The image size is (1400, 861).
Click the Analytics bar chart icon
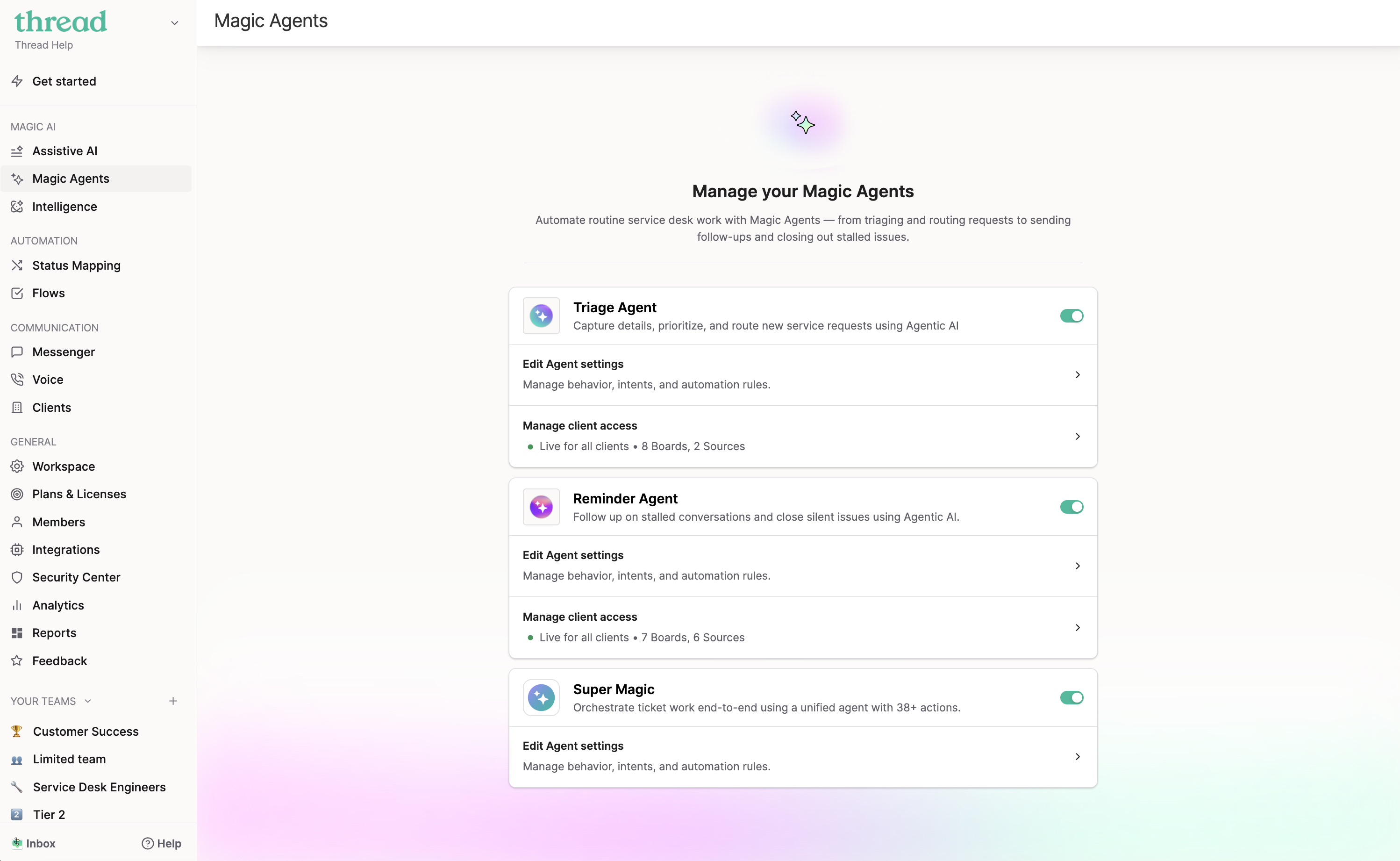(x=17, y=605)
